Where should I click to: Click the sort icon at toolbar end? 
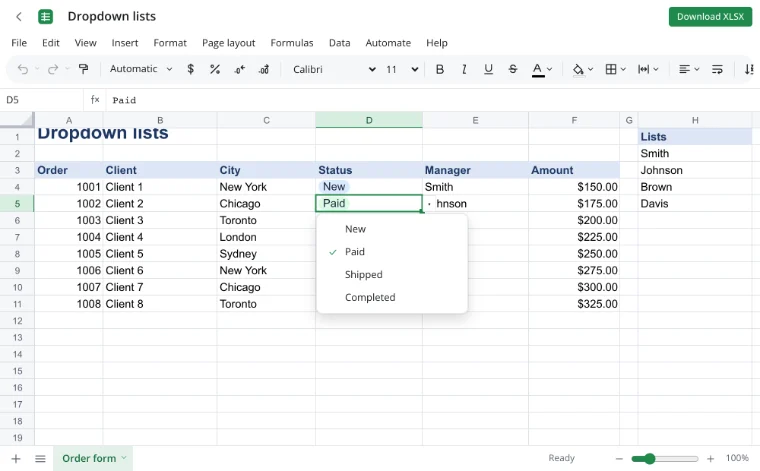tap(749, 69)
